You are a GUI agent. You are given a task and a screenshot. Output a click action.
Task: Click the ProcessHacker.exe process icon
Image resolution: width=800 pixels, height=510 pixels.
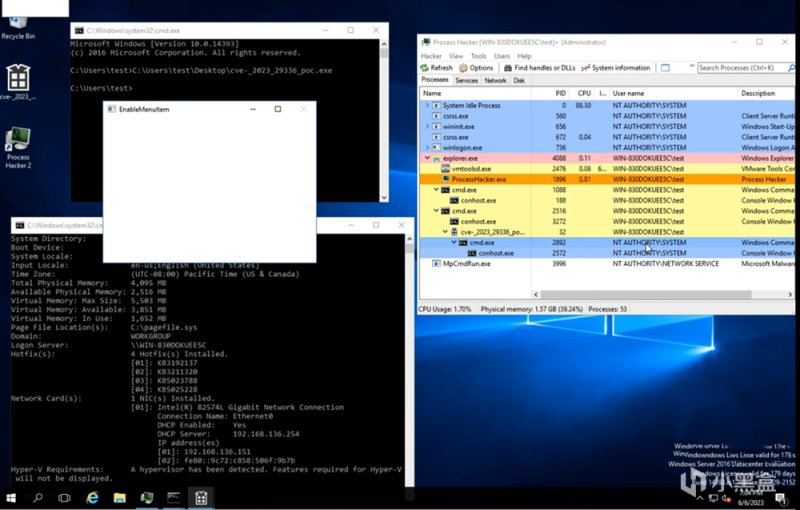(445, 180)
